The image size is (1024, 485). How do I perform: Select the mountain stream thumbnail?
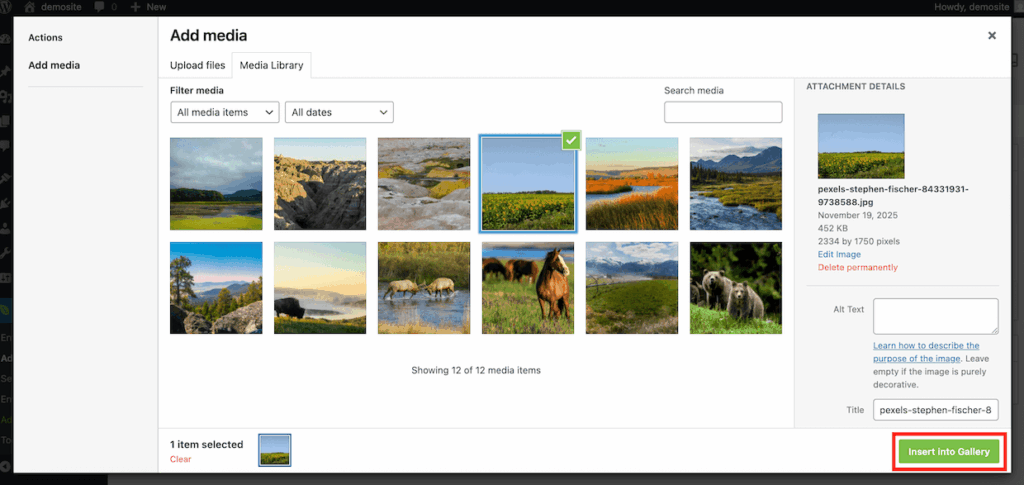tap(736, 183)
